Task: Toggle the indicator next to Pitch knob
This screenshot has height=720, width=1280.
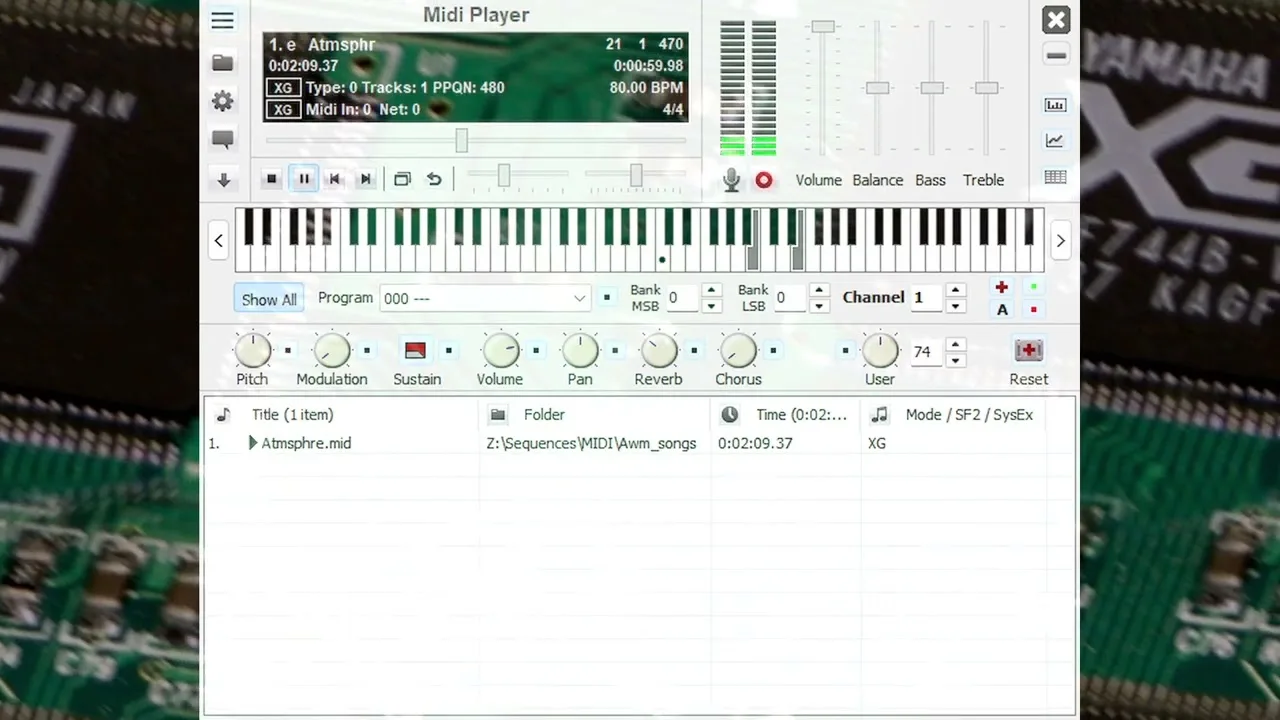Action: pos(288,351)
